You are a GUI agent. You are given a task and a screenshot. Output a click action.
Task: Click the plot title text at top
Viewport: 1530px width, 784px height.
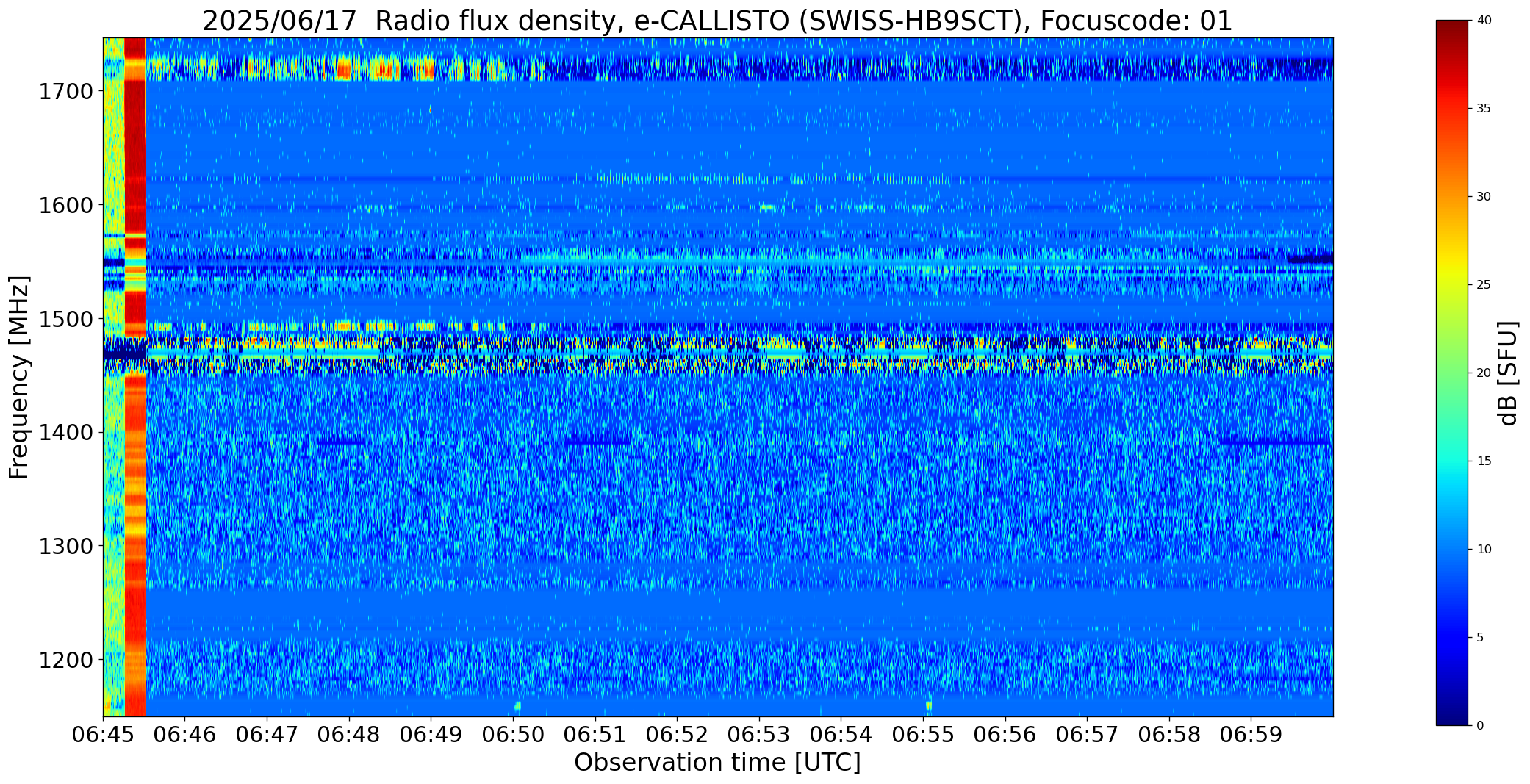717,21
